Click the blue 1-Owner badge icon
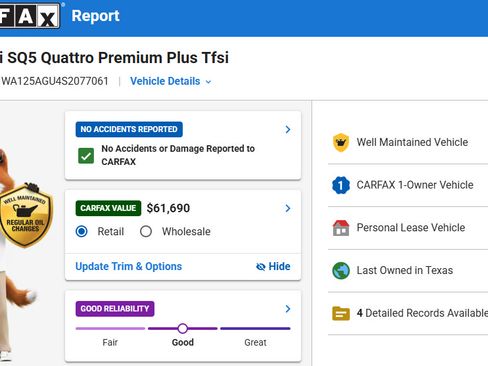488x366 pixels. [341, 185]
